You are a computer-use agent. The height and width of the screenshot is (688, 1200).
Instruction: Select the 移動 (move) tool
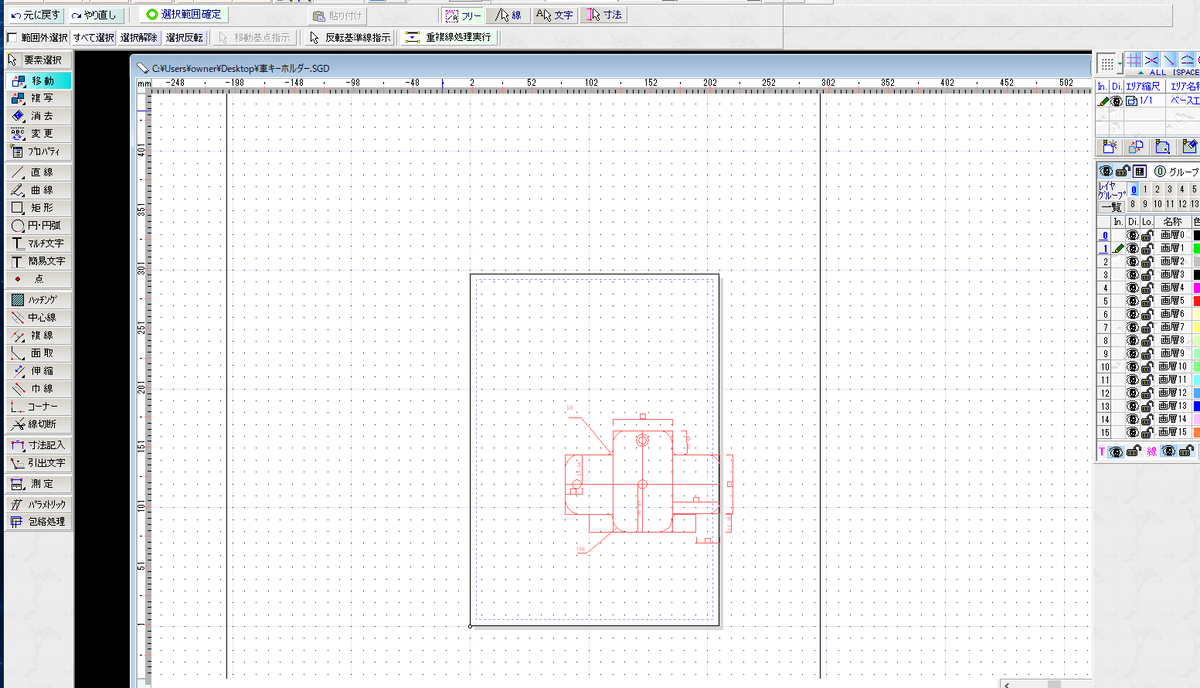click(38, 80)
